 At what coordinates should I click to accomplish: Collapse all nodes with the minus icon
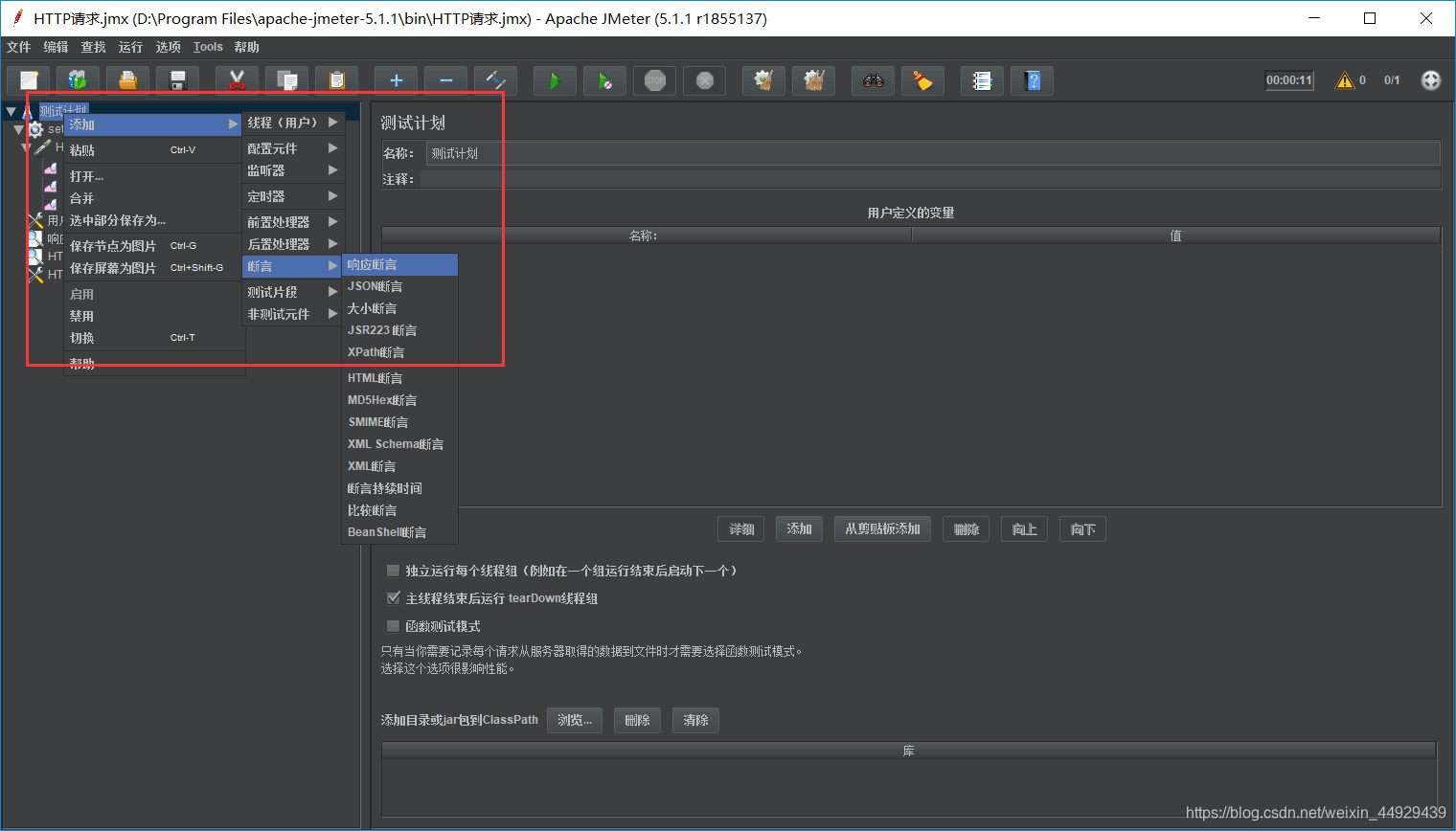pyautogui.click(x=446, y=81)
